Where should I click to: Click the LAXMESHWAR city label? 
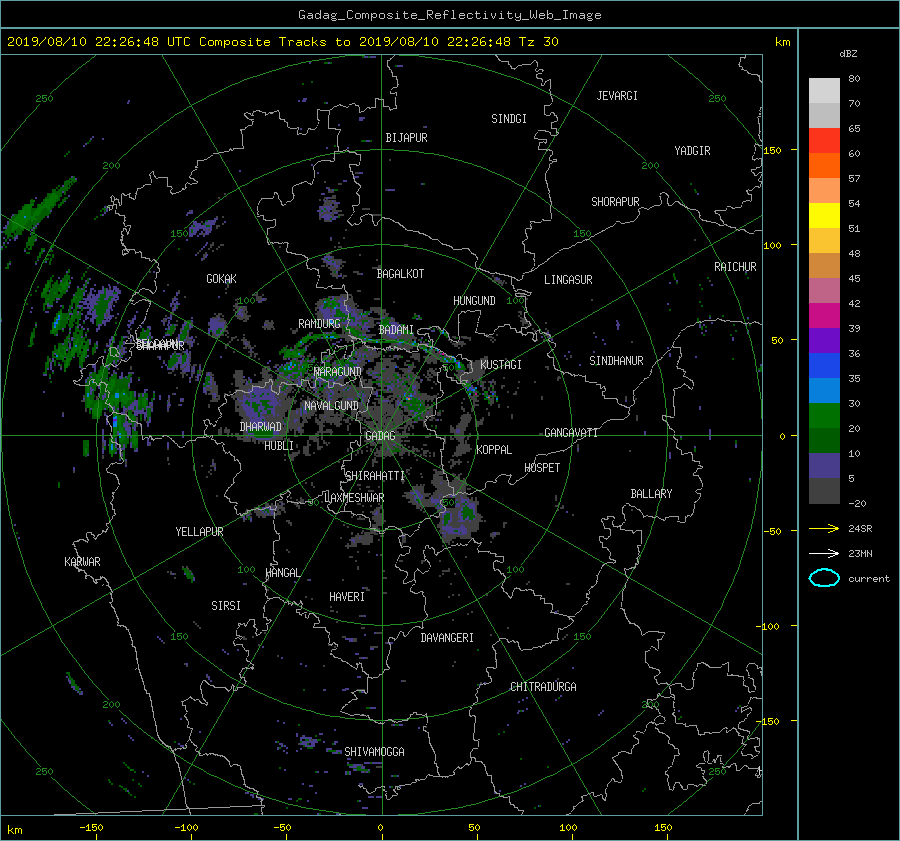354,498
